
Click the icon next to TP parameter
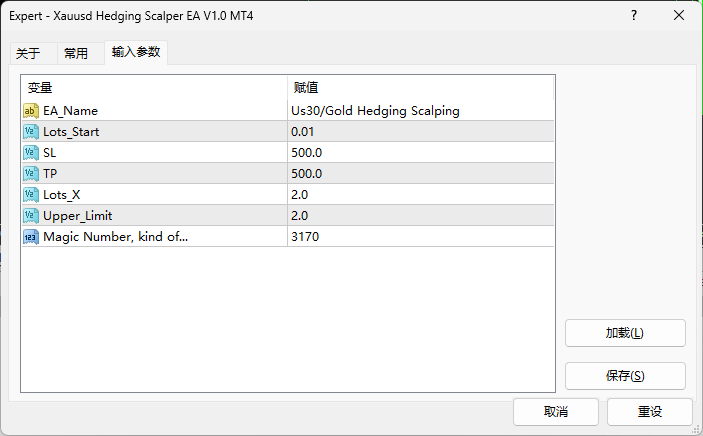tap(31, 174)
